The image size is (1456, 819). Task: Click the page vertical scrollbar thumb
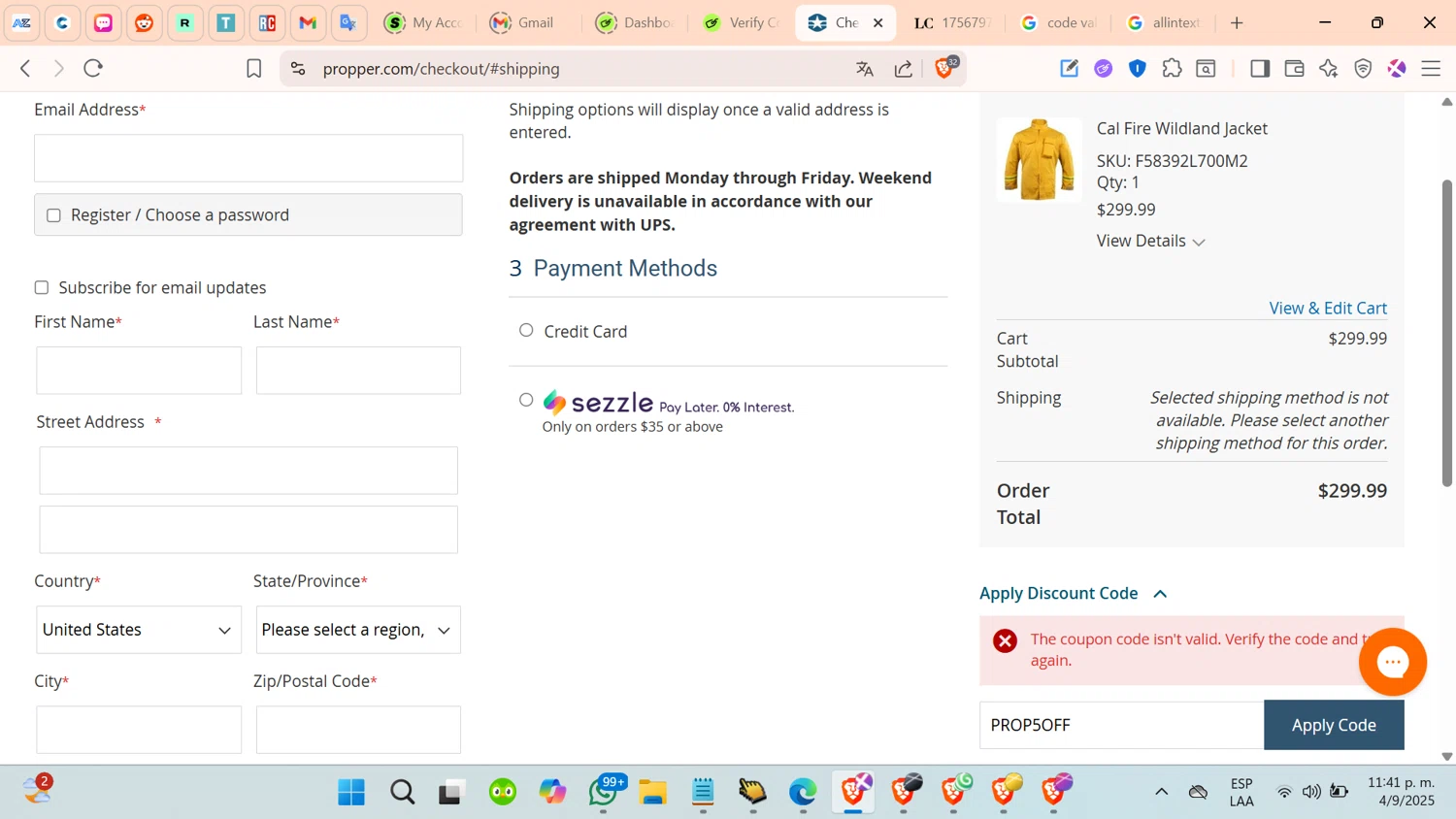click(x=1447, y=332)
